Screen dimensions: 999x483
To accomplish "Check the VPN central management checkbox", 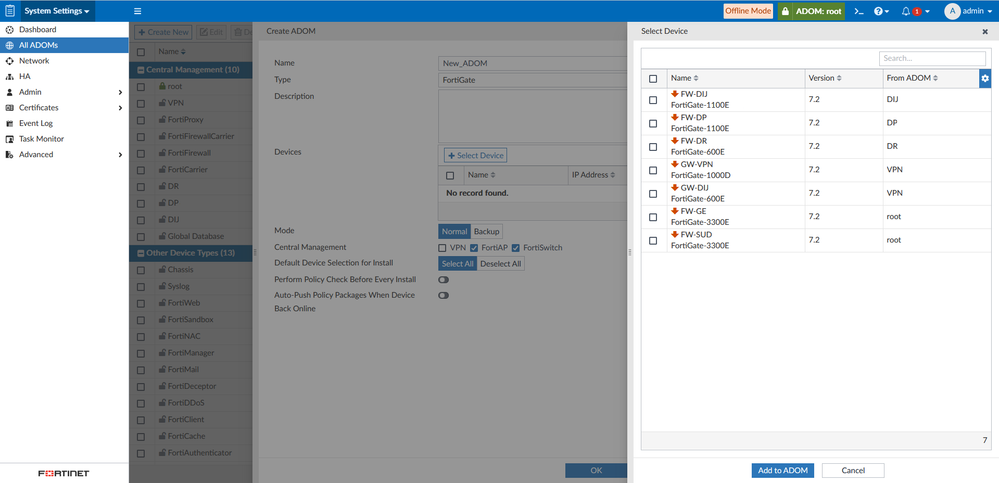I will coord(442,247).
